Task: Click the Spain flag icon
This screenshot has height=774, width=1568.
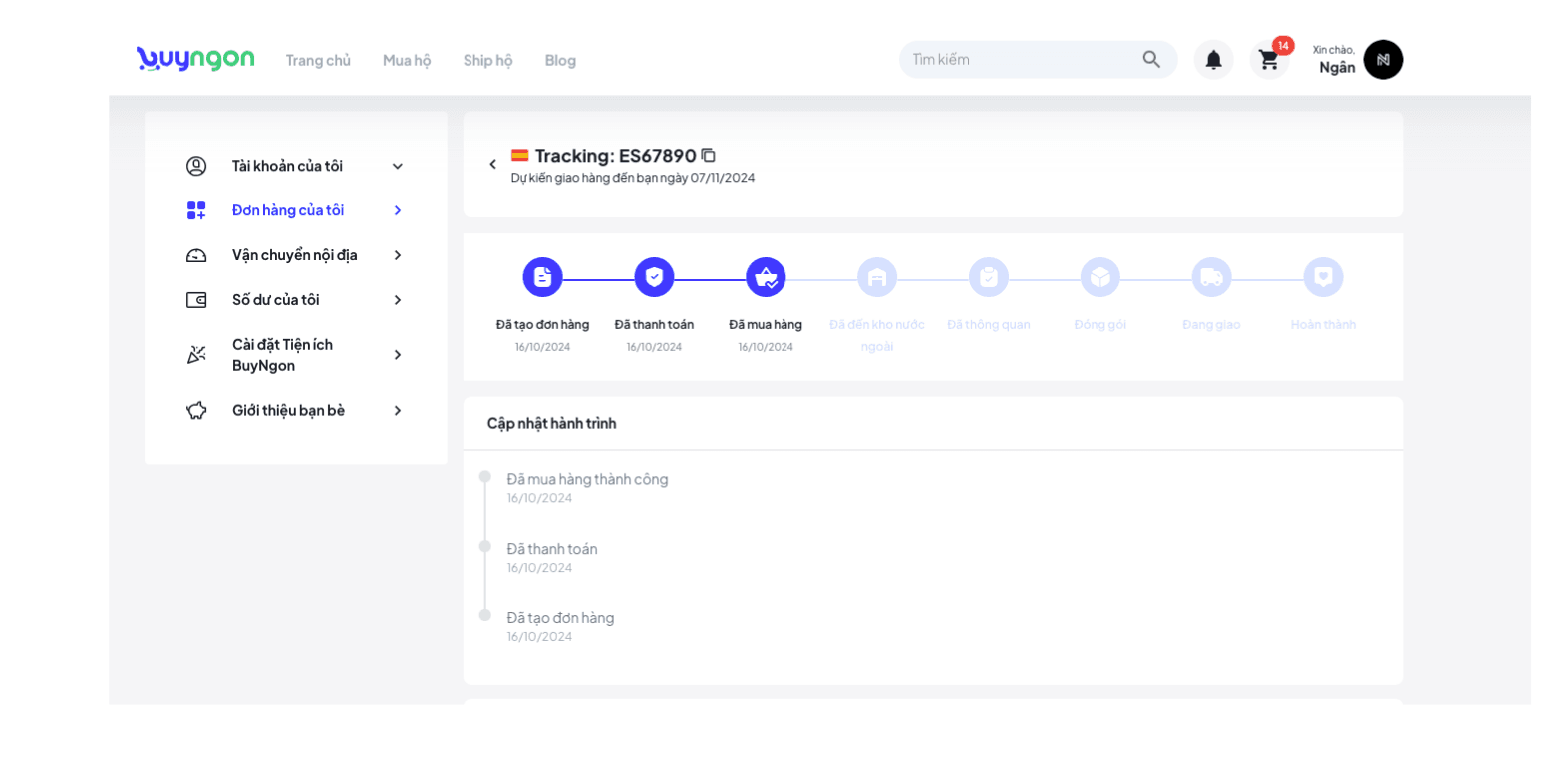Action: (x=520, y=155)
